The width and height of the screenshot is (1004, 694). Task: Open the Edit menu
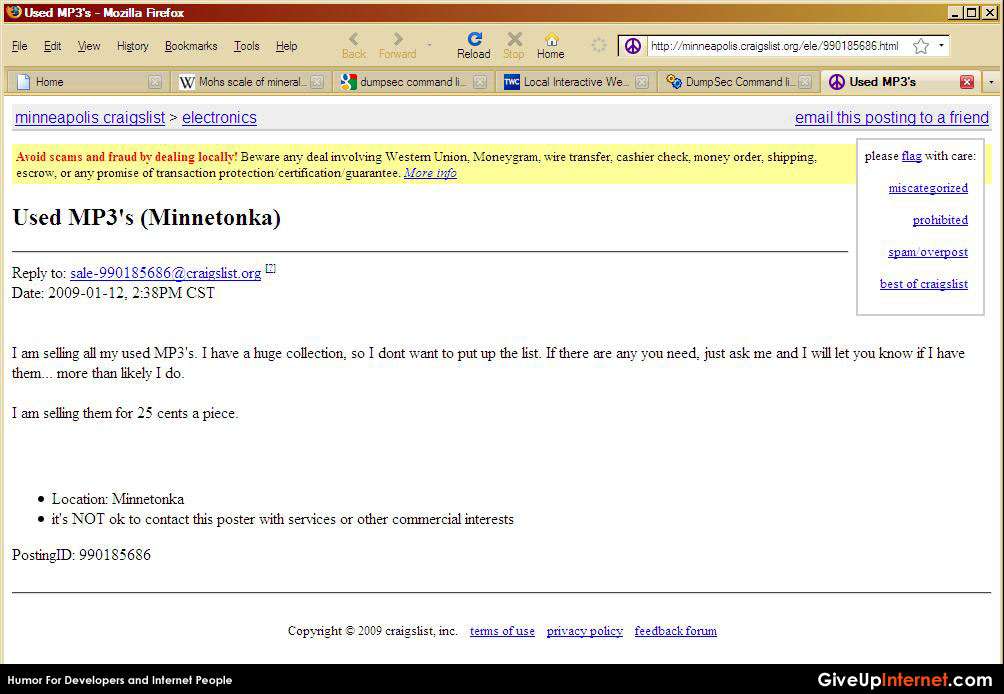click(x=53, y=46)
